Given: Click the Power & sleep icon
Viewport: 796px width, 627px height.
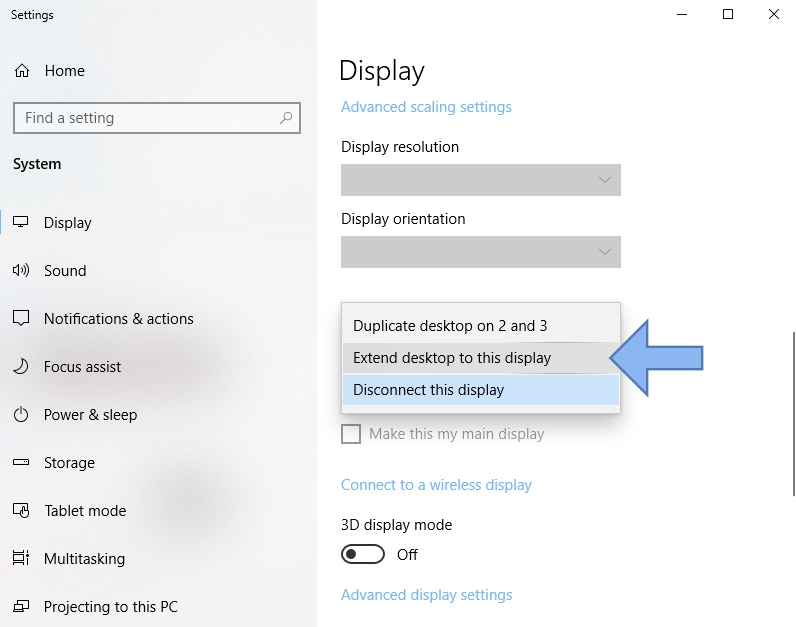Looking at the screenshot, I should pos(21,414).
